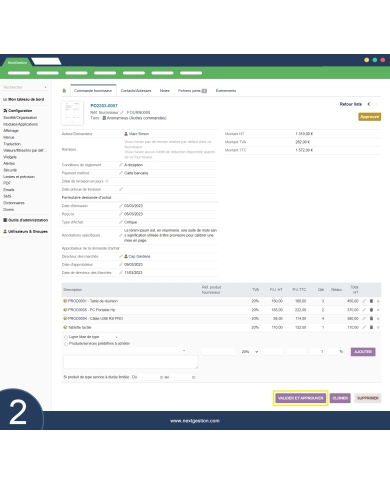This screenshot has height=484, width=390.
Task: Click the quantity input field showing 1
Action: pos(317,352)
